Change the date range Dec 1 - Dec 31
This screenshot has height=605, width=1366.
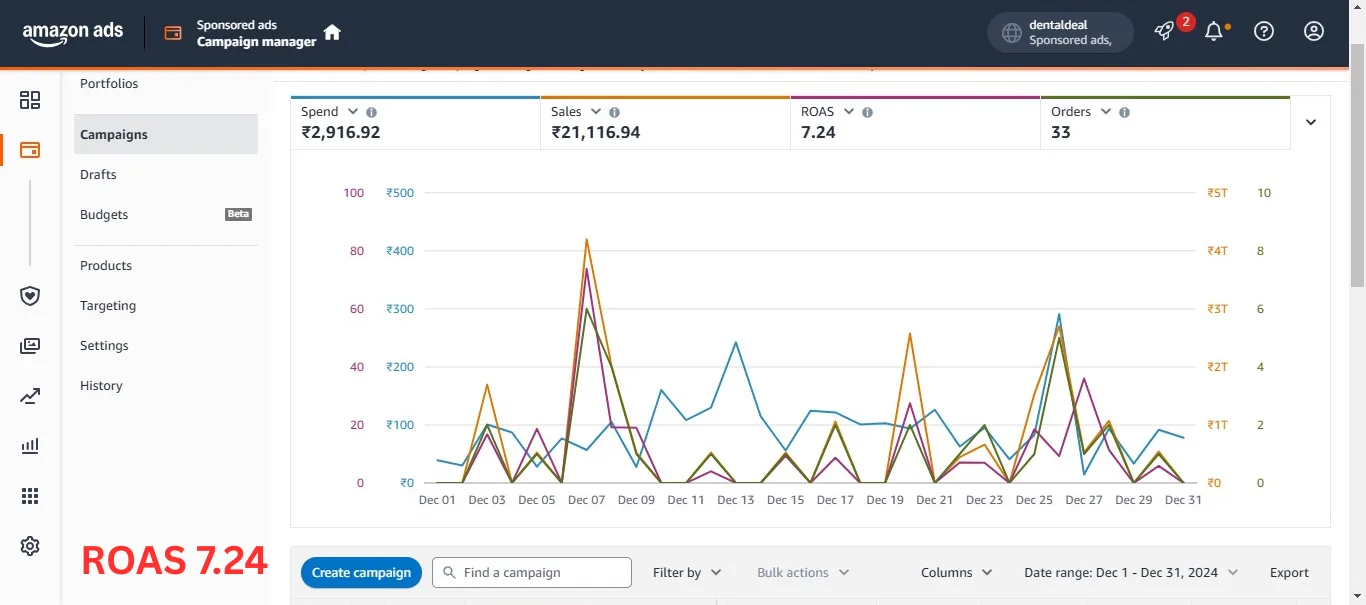pyautogui.click(x=1131, y=573)
